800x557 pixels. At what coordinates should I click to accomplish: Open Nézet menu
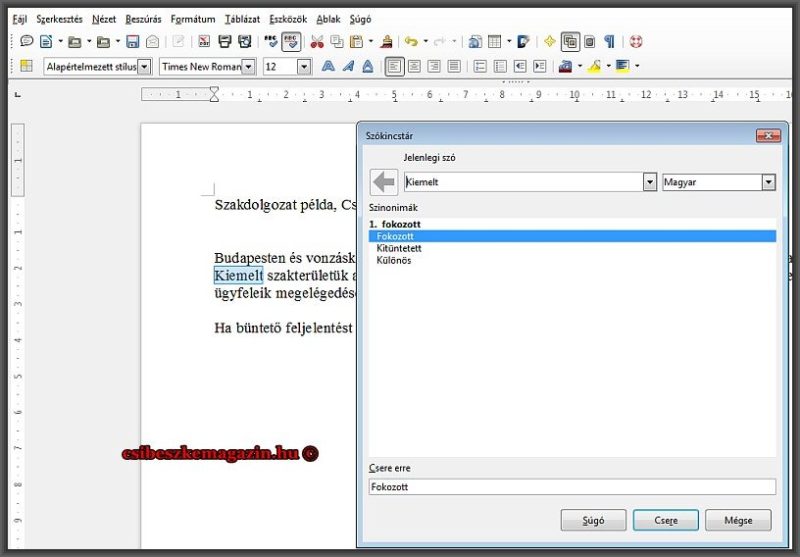(104, 19)
